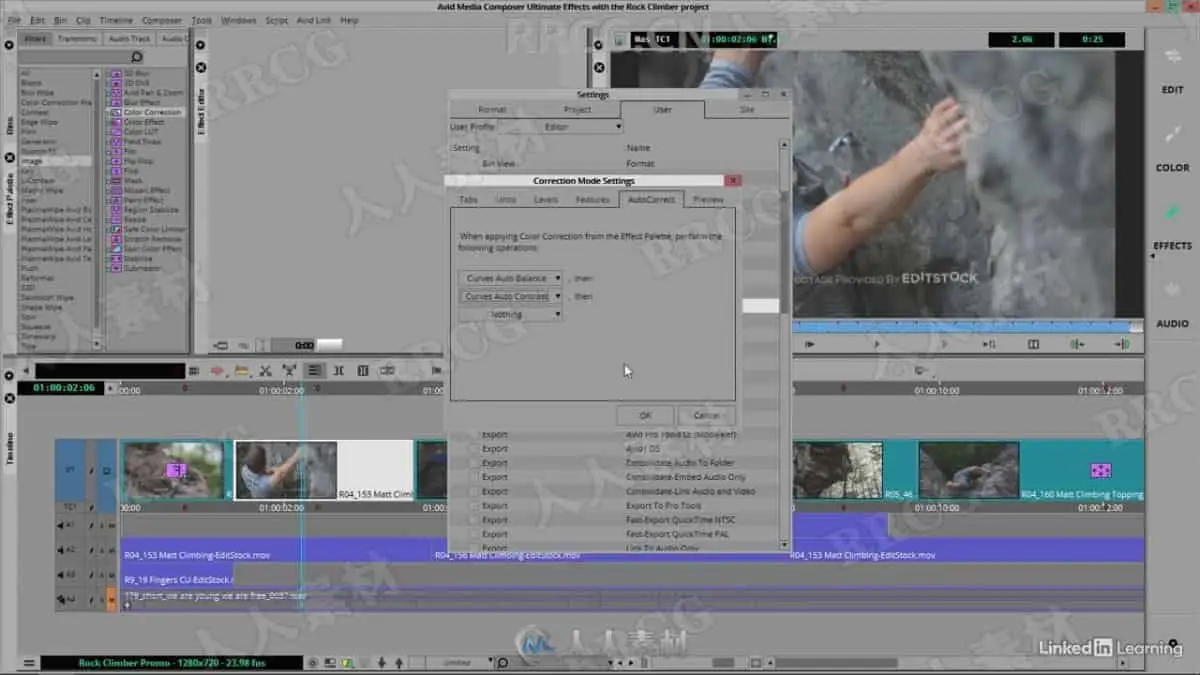The image size is (1200, 675).
Task: Open the Nothing operation dropdown
Action: (x=510, y=314)
